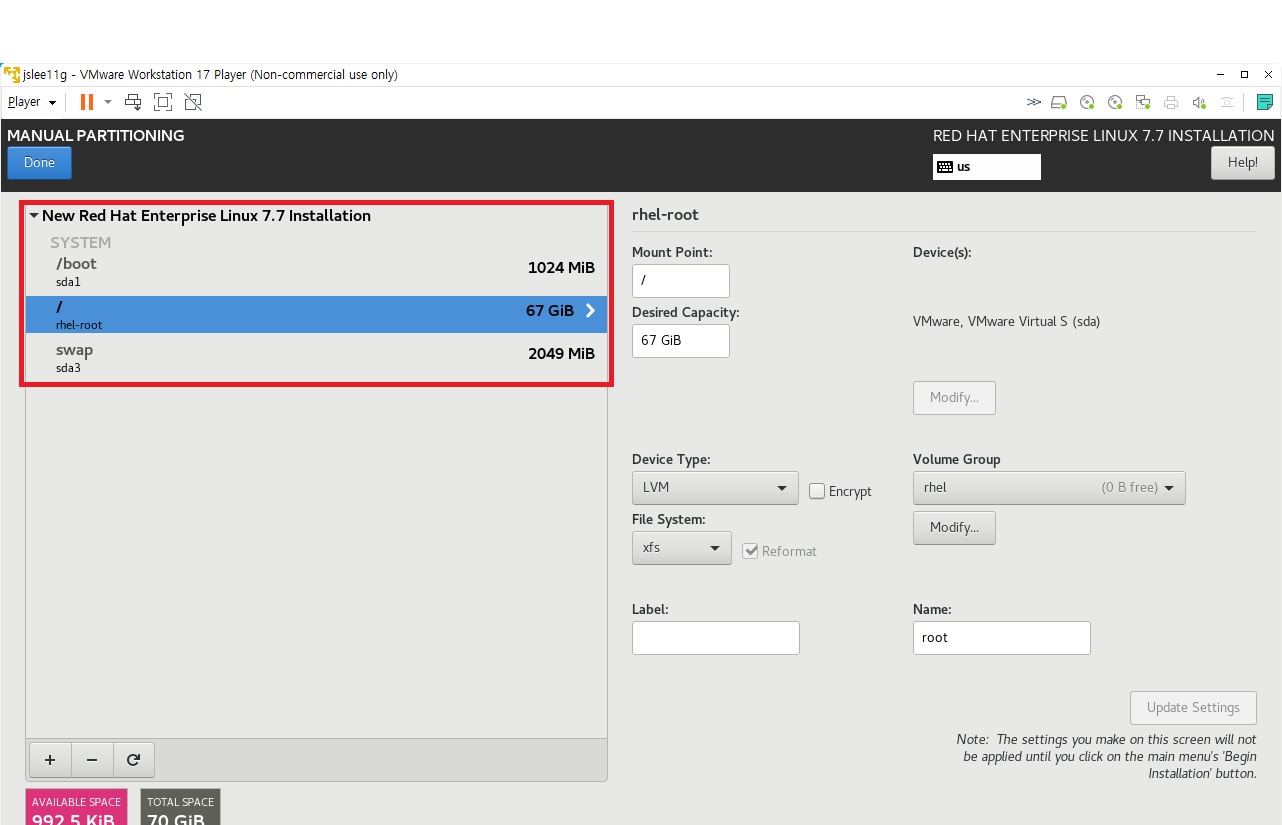
Task: Select the / rhel-root partition row
Action: pos(317,314)
